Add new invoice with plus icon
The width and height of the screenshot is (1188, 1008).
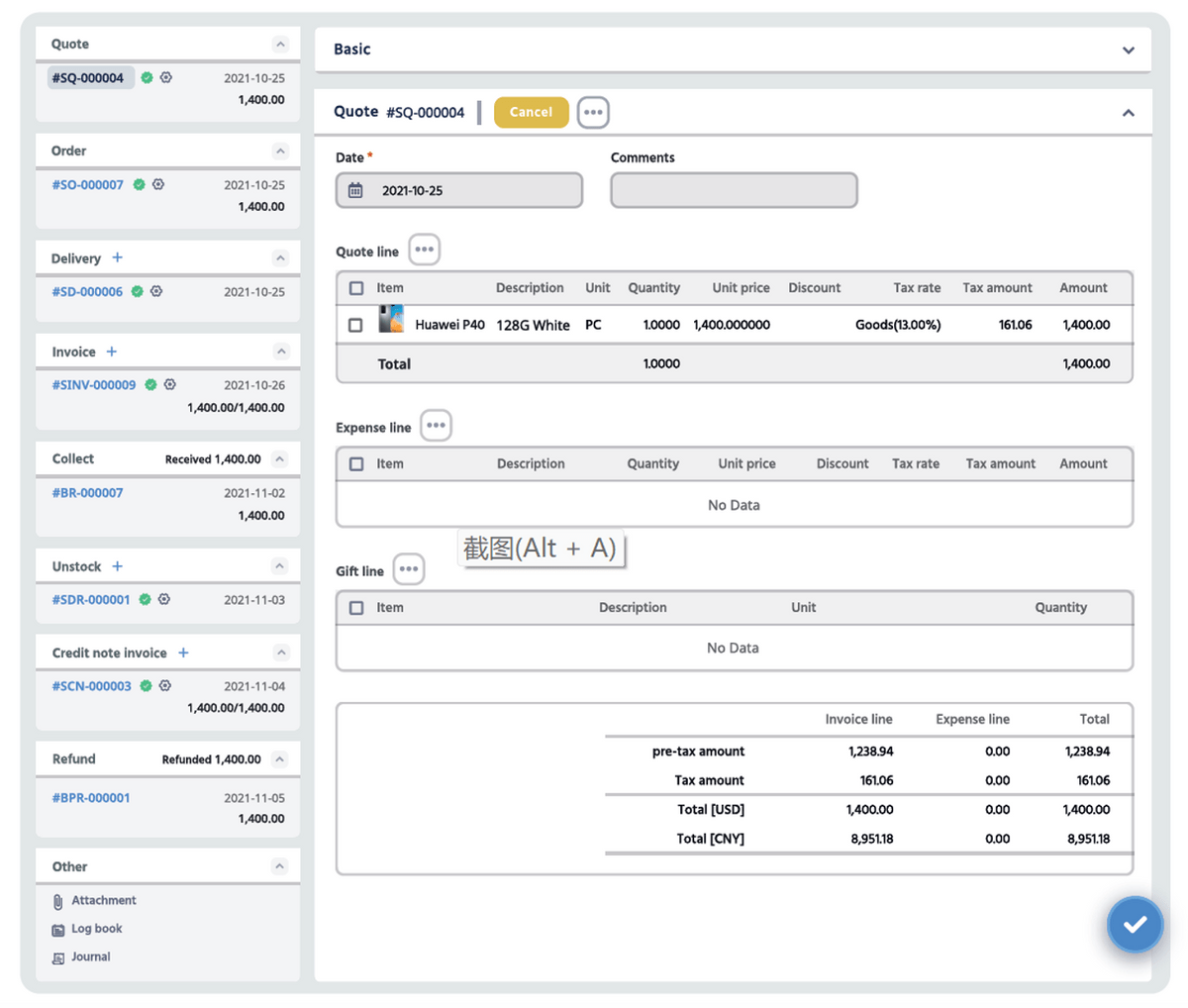(111, 352)
